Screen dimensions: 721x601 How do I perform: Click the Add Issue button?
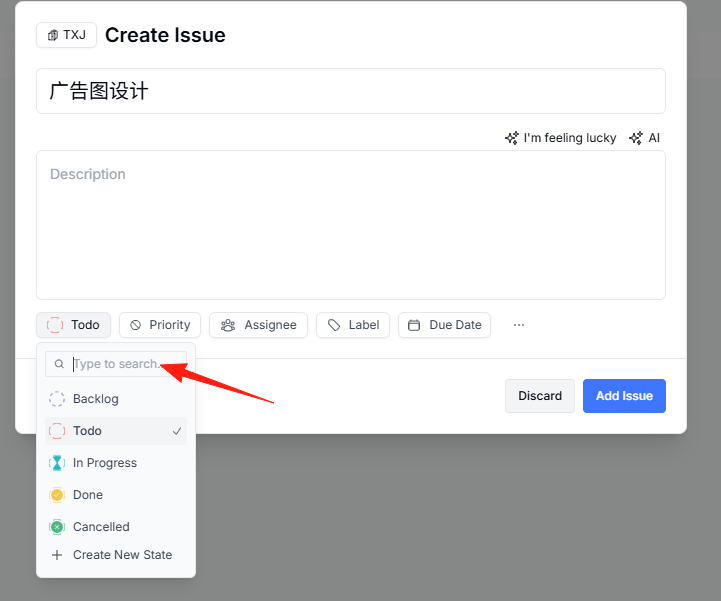tap(624, 396)
